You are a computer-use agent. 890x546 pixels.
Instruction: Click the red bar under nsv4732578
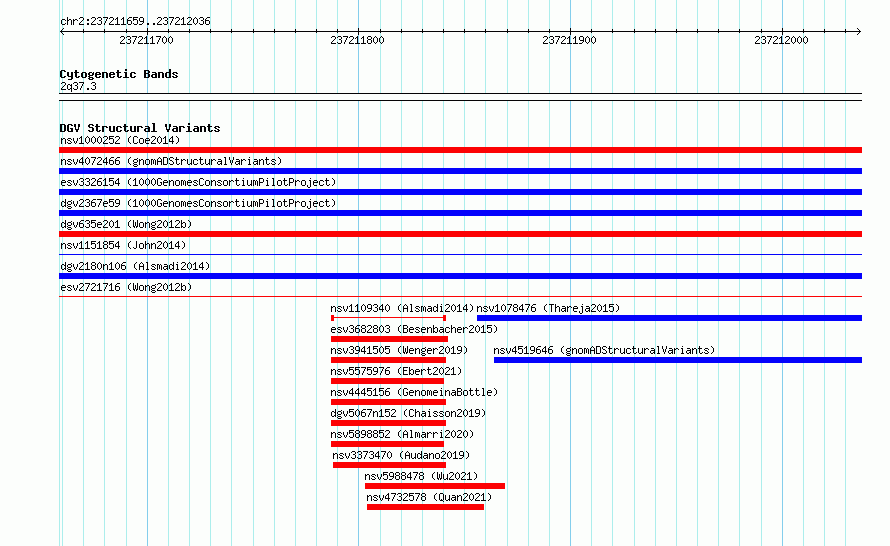(x=426, y=507)
